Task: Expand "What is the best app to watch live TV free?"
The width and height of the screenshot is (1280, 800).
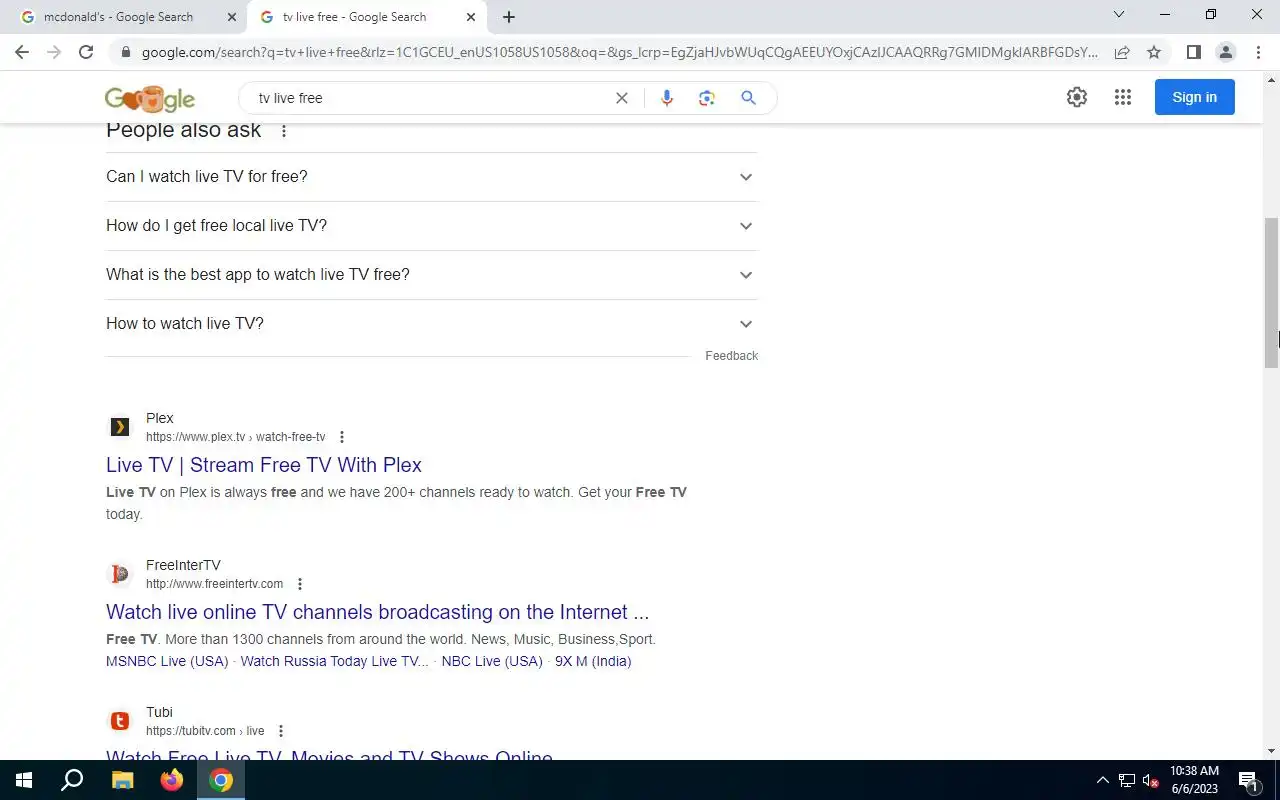Action: [x=432, y=275]
